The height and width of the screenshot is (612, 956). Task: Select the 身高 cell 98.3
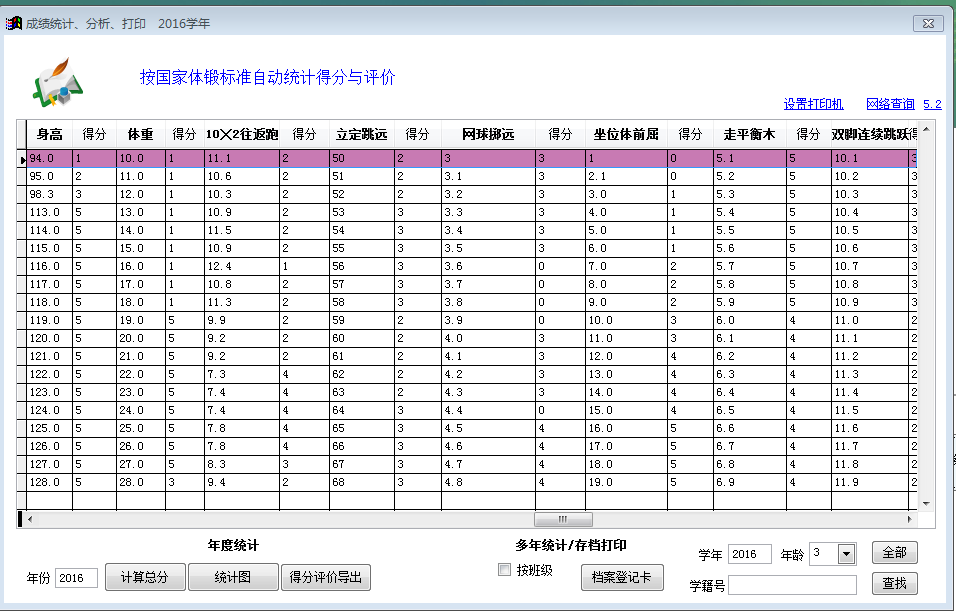pyautogui.click(x=49, y=194)
